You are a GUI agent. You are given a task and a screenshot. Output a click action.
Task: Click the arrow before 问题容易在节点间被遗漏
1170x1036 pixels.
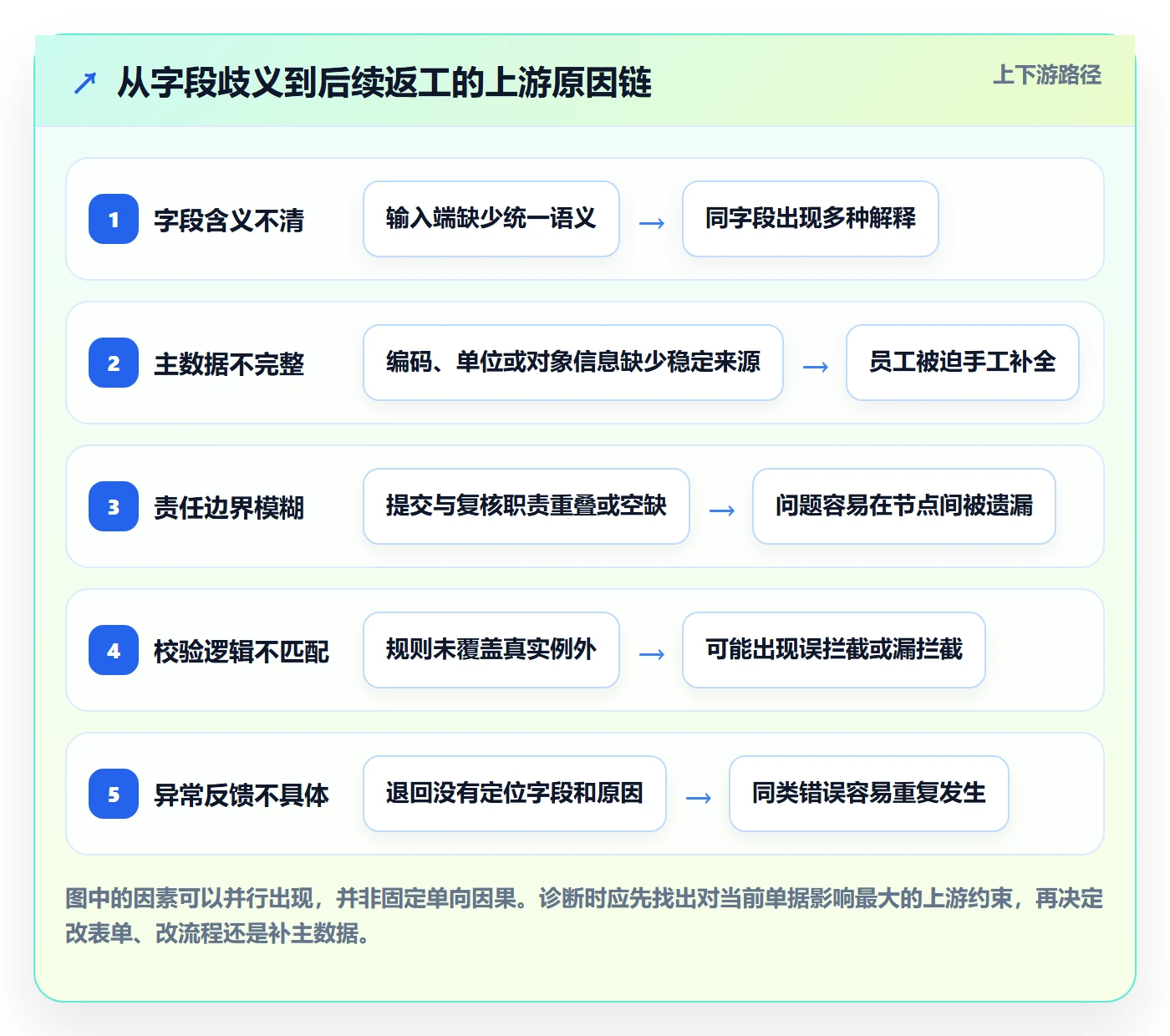pyautogui.click(x=722, y=510)
